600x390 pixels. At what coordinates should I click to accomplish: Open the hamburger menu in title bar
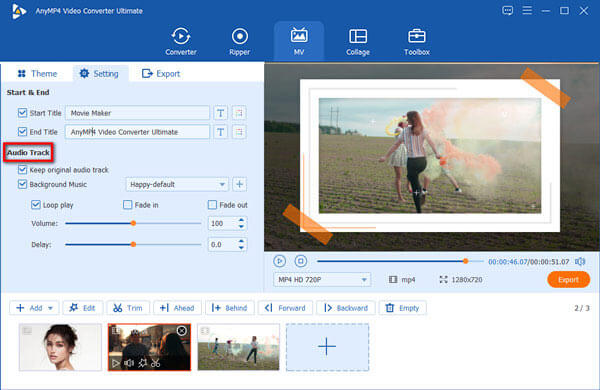click(527, 10)
